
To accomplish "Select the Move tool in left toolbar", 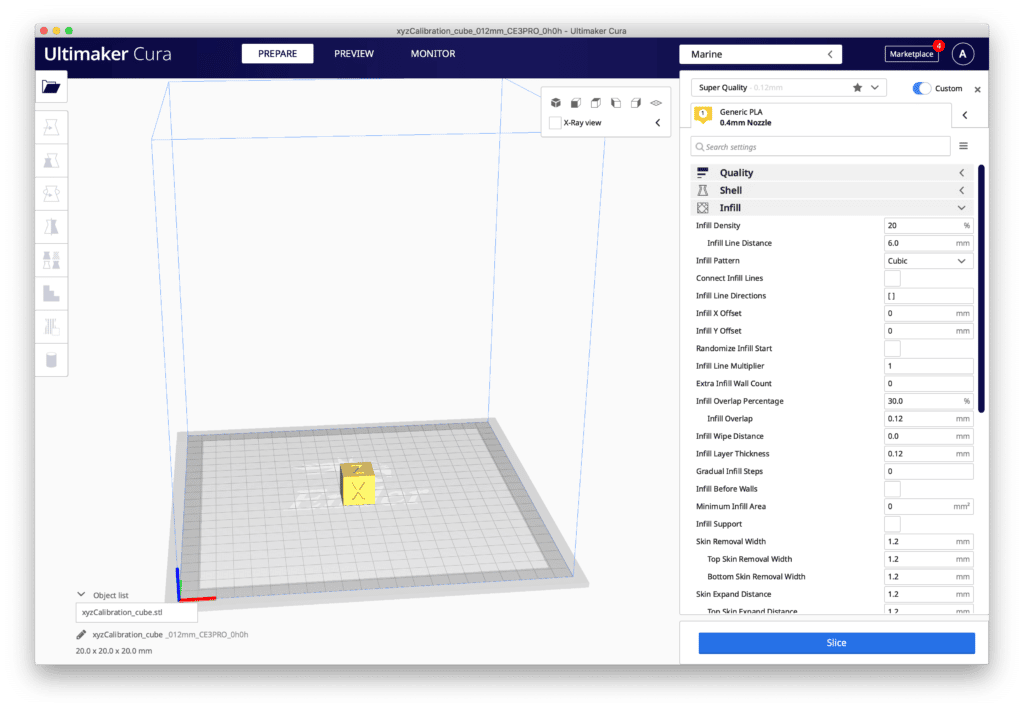I will pyautogui.click(x=51, y=127).
